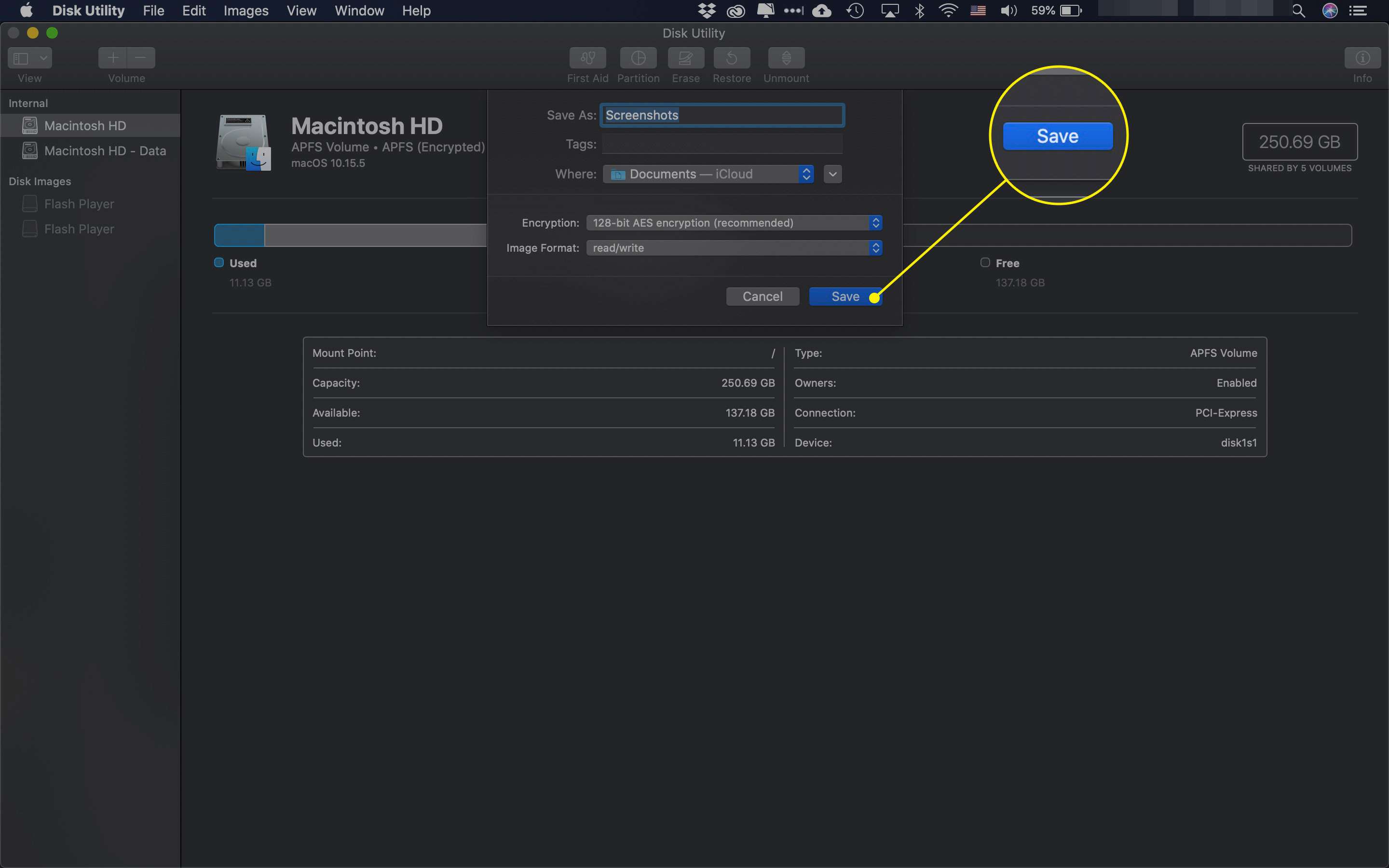Click the Owners Enabled value
This screenshot has width=1389, height=868.
click(x=1236, y=383)
